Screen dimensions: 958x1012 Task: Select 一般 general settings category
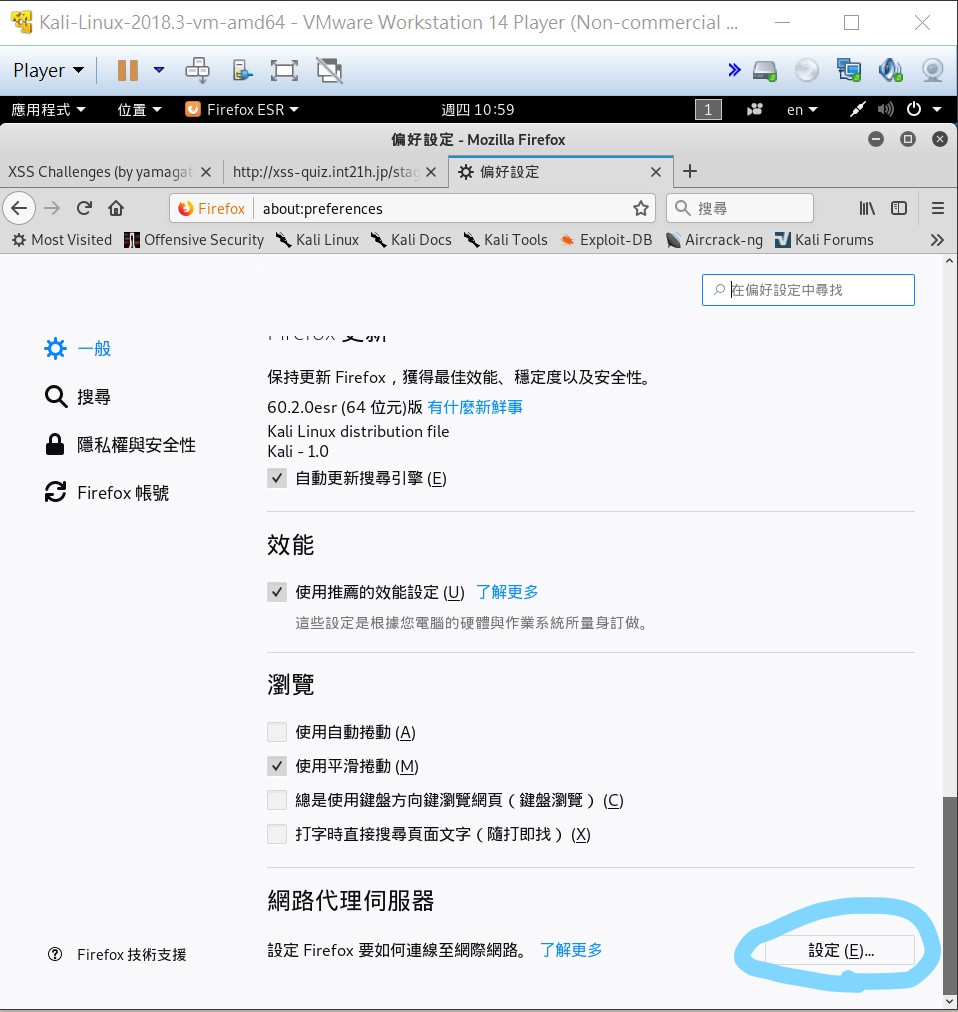77,349
